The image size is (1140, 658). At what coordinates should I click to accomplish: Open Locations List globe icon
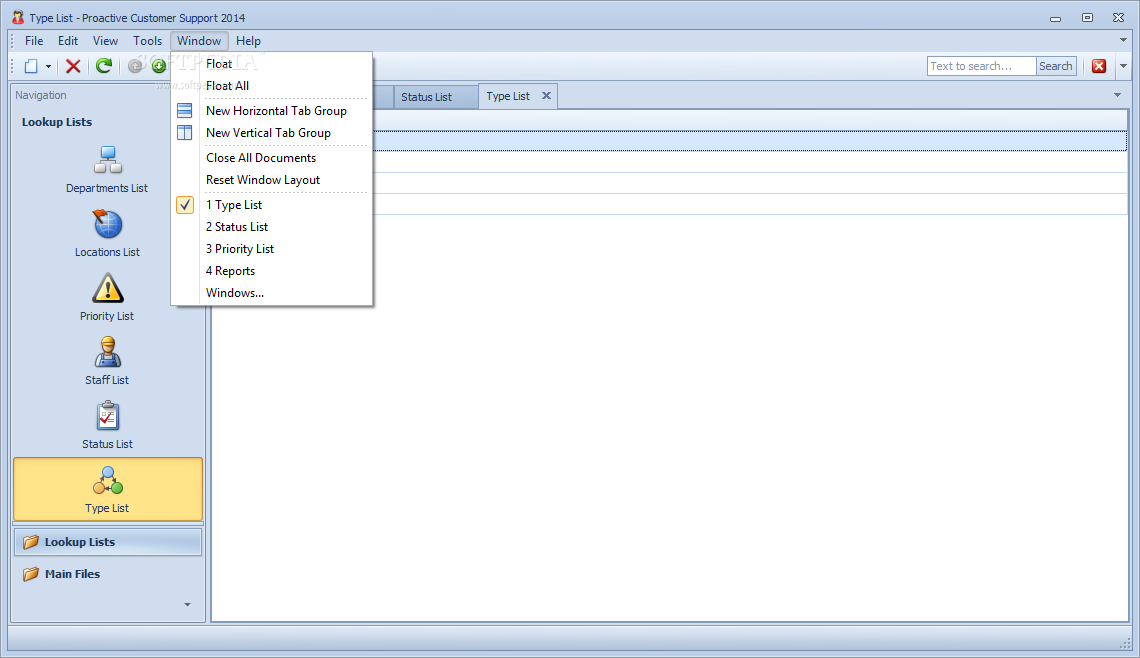(x=108, y=224)
